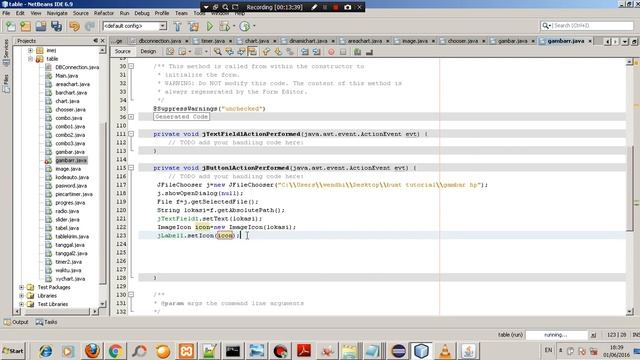Click Toggle Highlight Search icon in editor toolbar

click(x=252, y=52)
